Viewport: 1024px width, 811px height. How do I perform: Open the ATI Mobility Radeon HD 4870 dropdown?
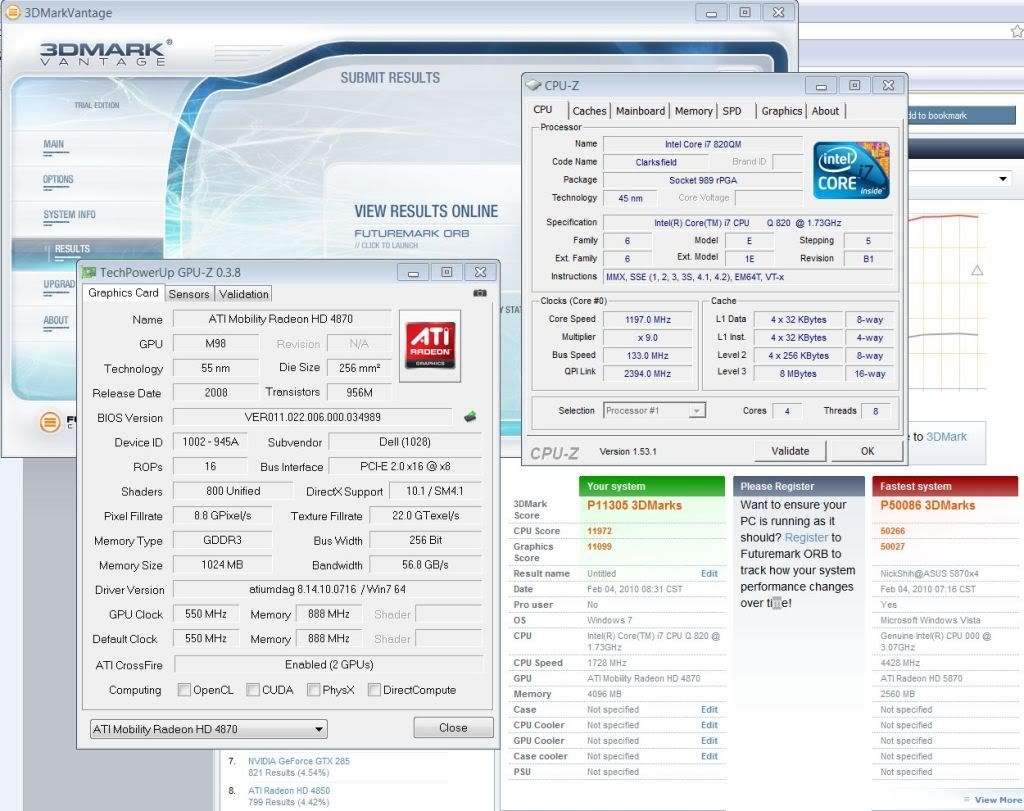coord(208,729)
